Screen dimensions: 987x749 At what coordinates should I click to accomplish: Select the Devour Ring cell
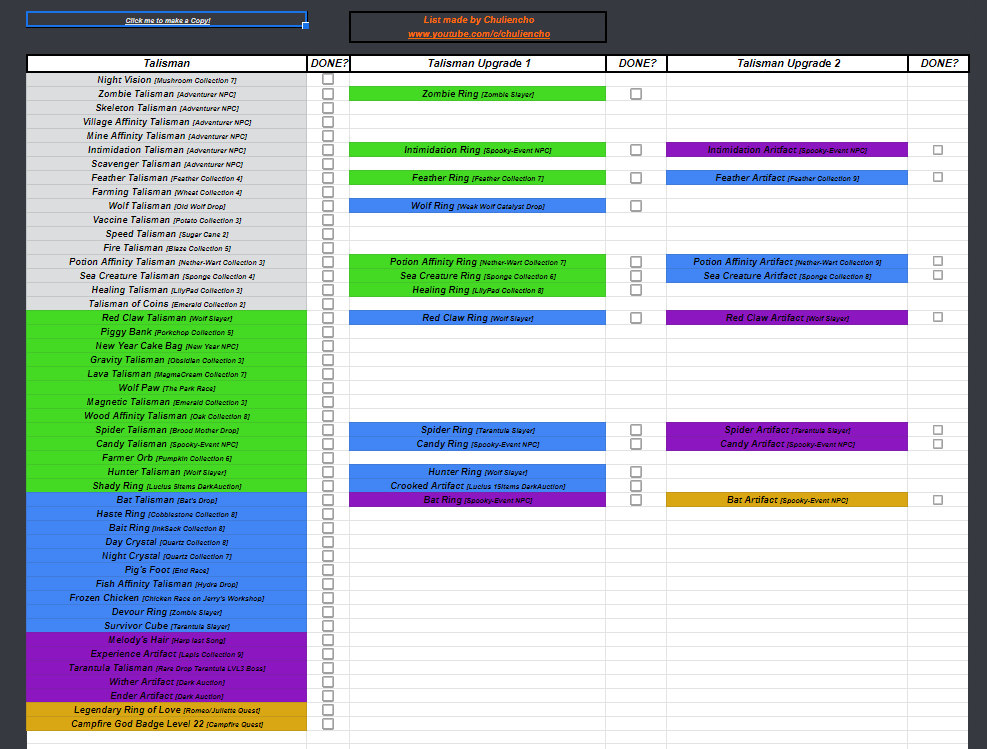tap(167, 612)
